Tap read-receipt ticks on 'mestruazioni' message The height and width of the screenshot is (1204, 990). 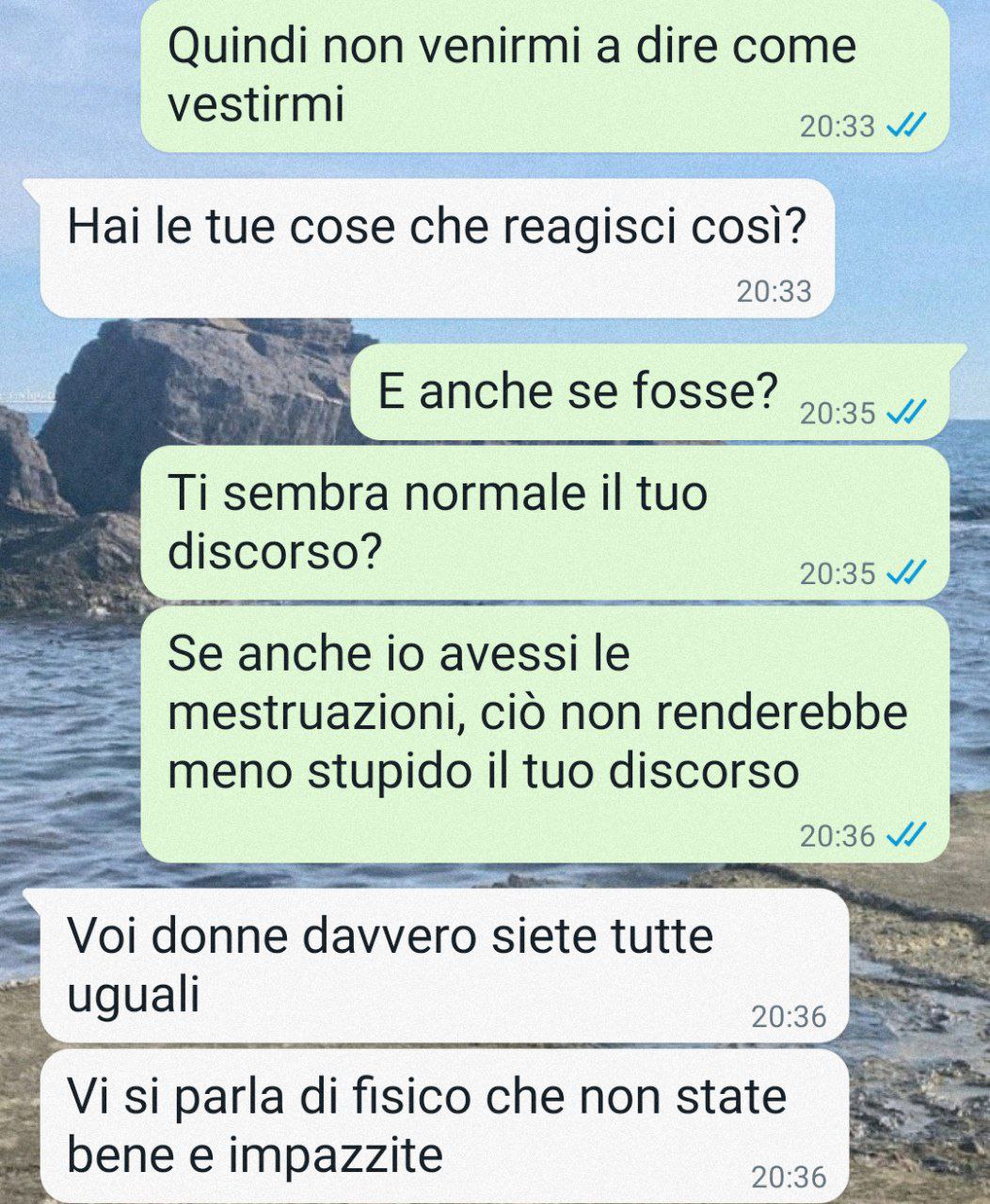pos(908,834)
